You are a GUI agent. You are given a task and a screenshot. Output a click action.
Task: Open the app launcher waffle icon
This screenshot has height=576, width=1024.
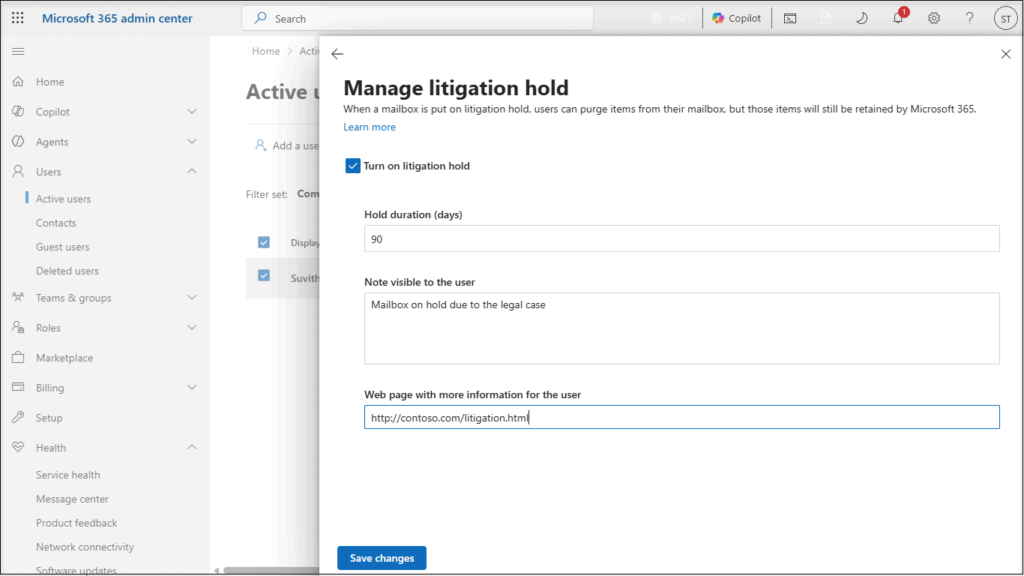pos(18,18)
